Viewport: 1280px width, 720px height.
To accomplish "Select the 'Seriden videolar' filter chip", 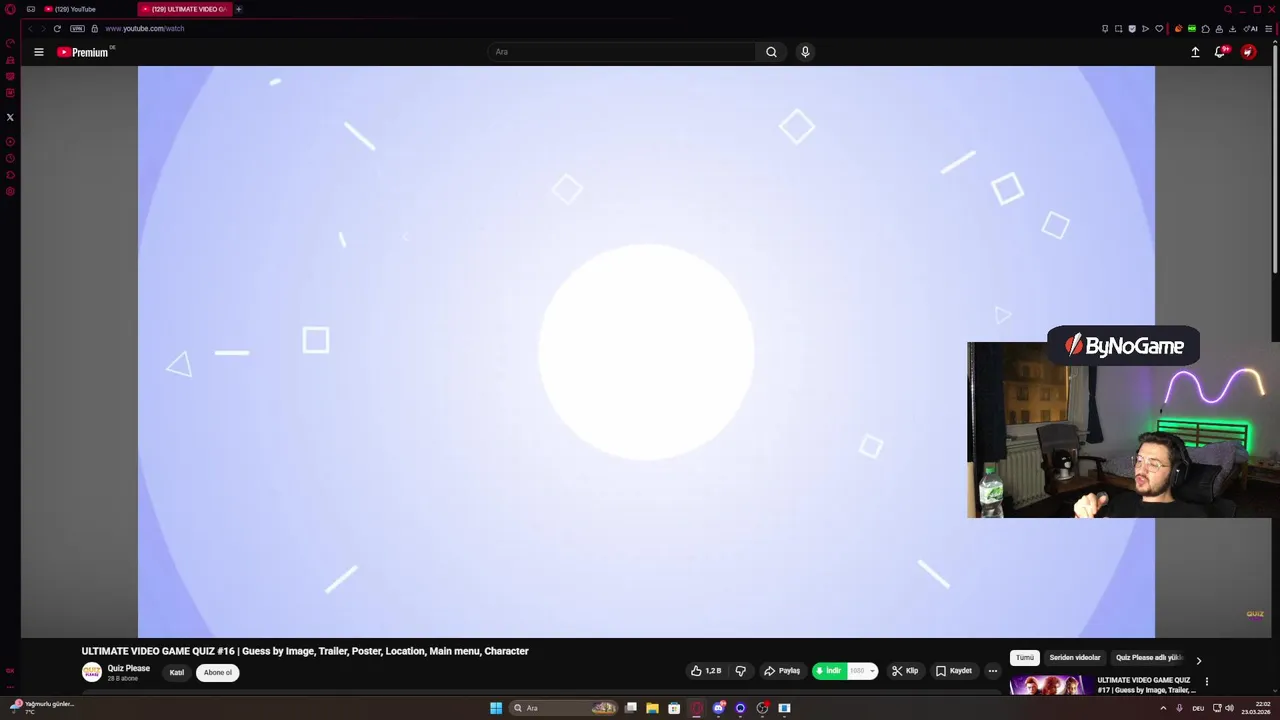I will click(1075, 658).
